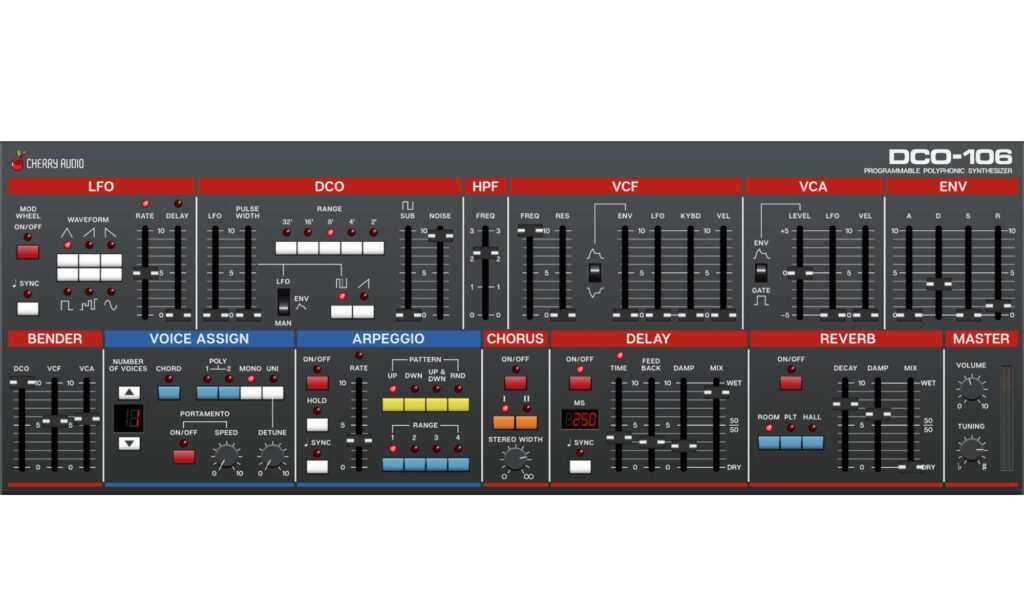Image resolution: width=1024 pixels, height=614 pixels.
Task: Click the Voice Assign DETUNE knob
Action: [x=272, y=456]
